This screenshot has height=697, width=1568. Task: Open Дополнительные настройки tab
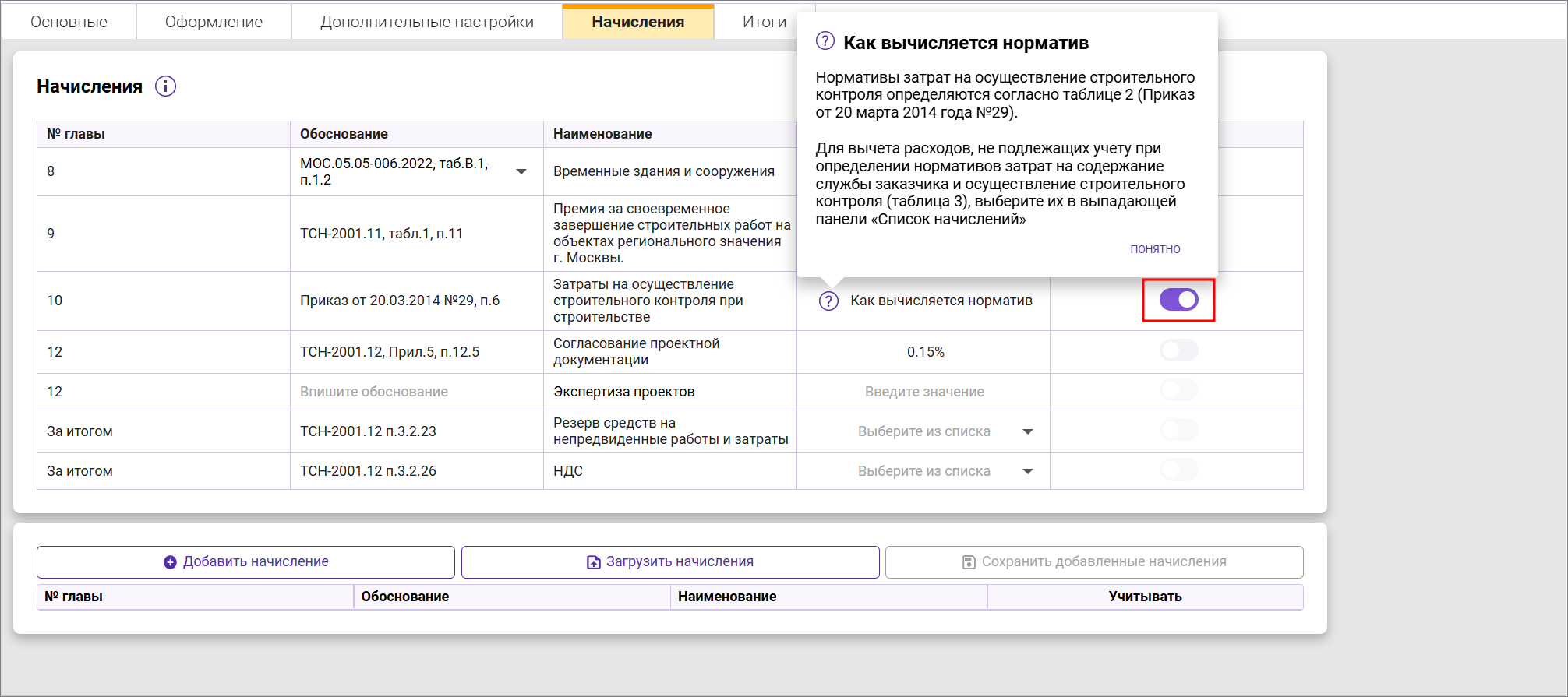pos(427,22)
